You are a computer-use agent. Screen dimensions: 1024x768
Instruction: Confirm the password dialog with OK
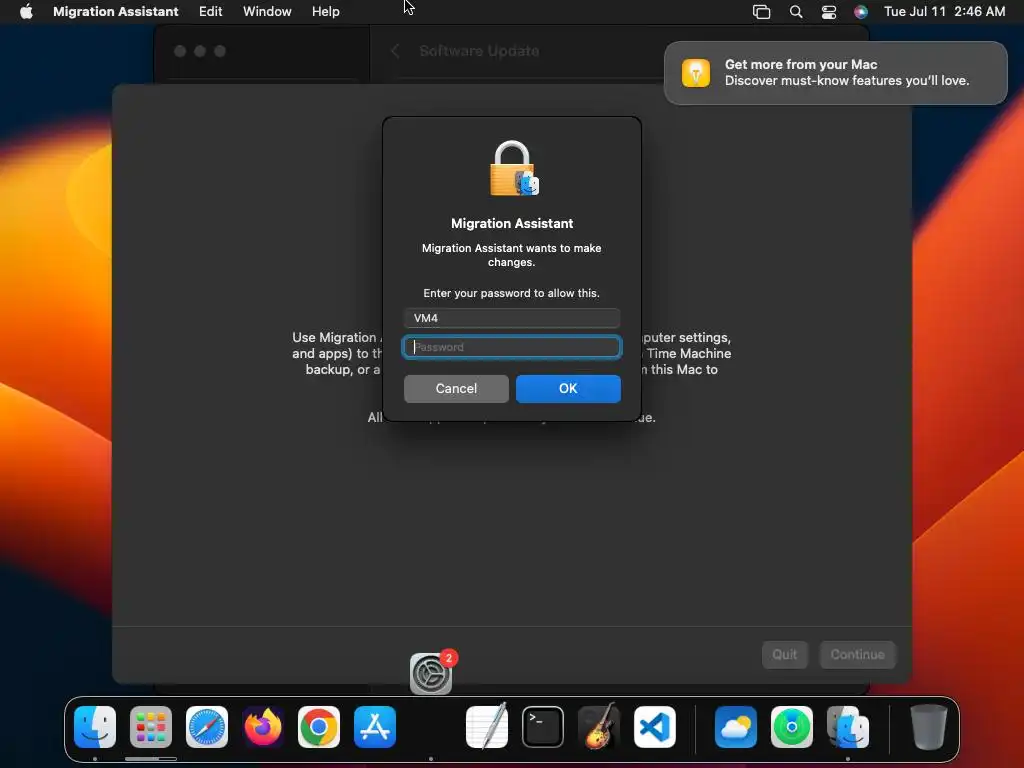(x=568, y=389)
